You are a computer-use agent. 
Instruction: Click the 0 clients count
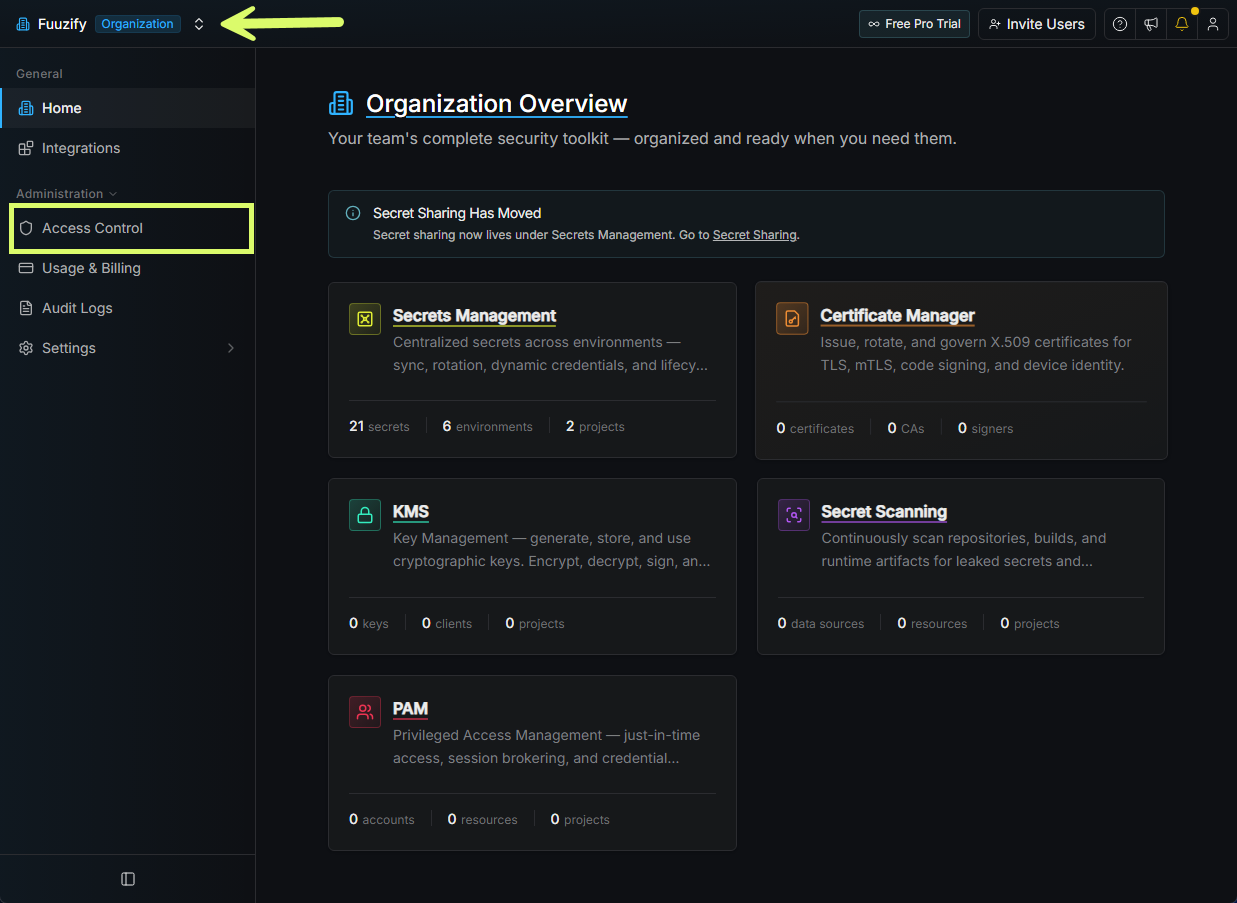(x=447, y=623)
